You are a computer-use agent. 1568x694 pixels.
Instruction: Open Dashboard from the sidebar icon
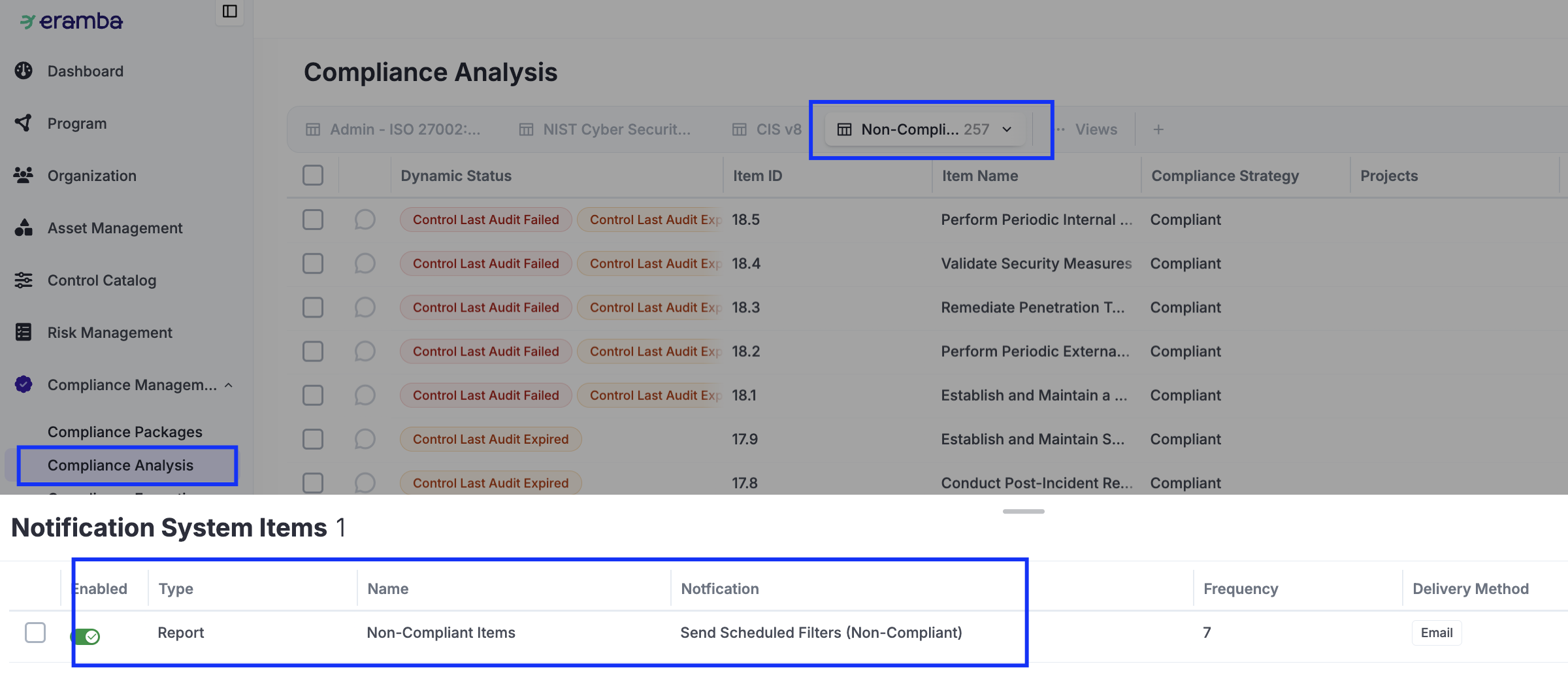pyautogui.click(x=24, y=71)
